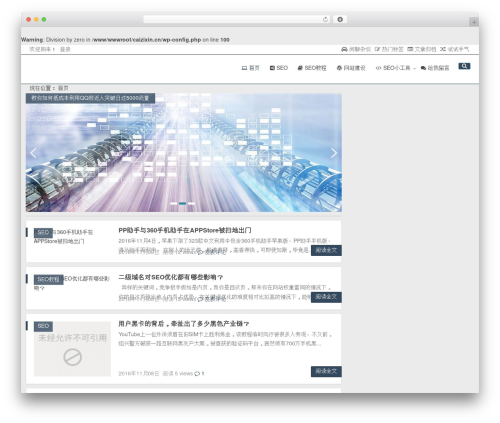Screen dimensions: 500x423
Task: Select the third carousel indicator dot
Action: (191, 203)
